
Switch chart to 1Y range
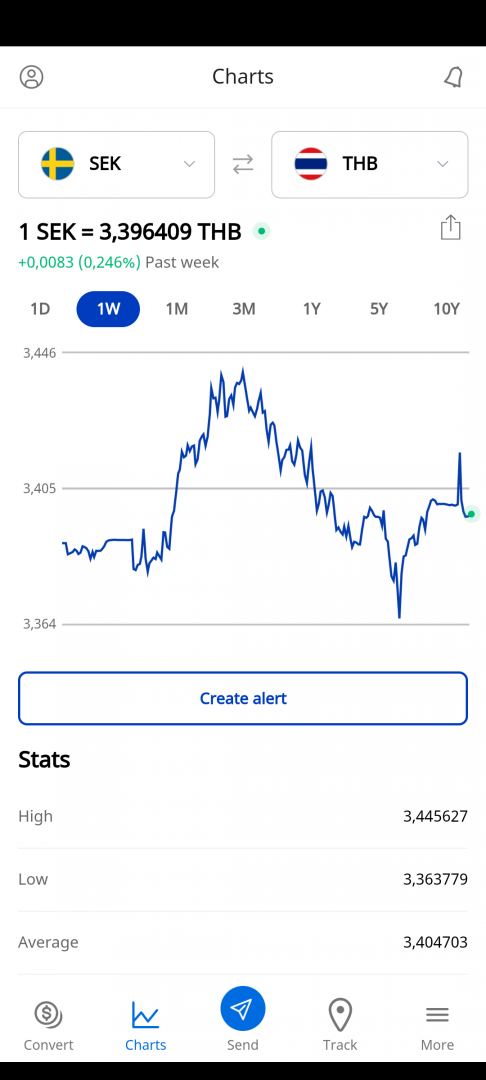(312, 309)
